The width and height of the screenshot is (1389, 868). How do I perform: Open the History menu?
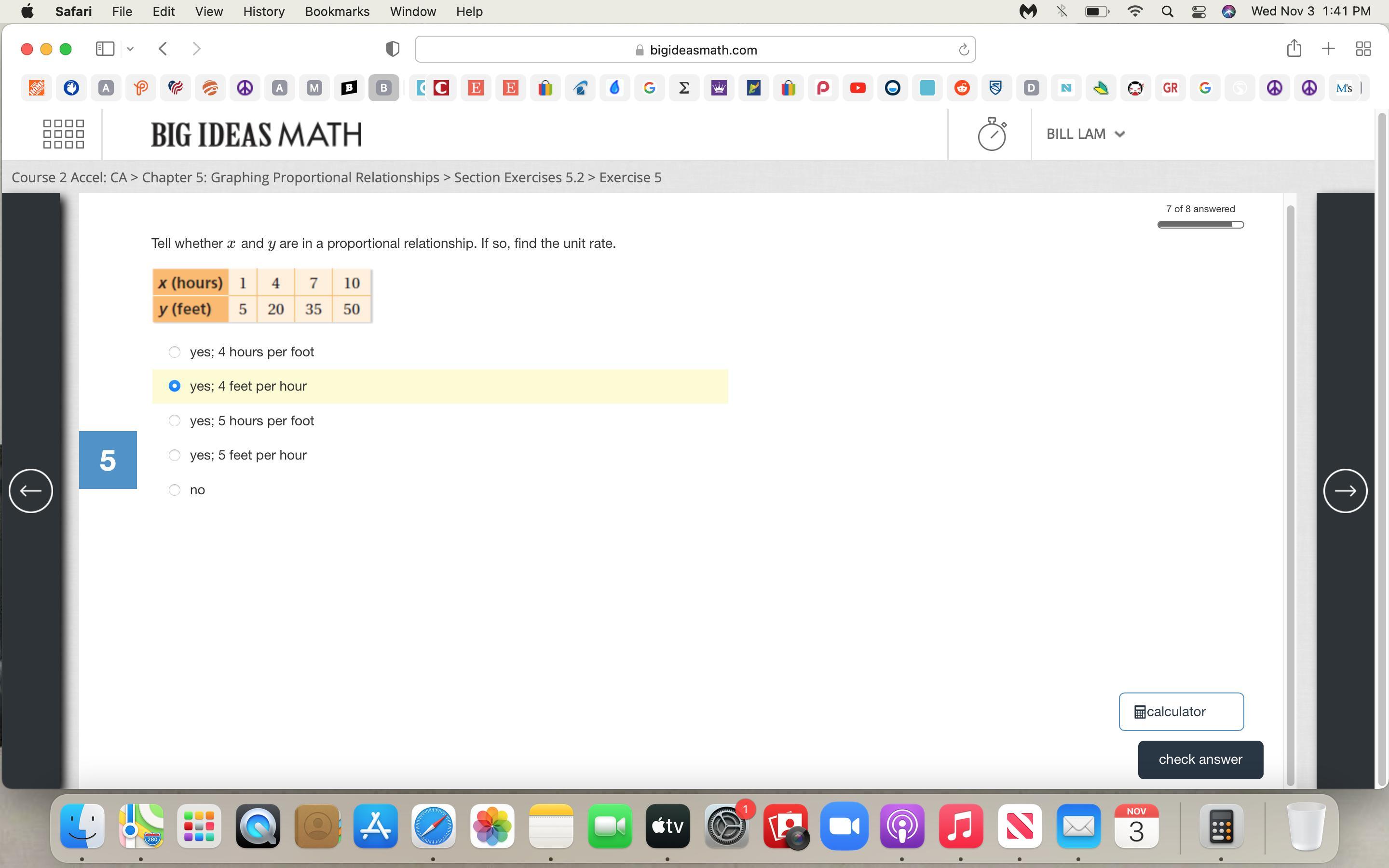tap(263, 12)
